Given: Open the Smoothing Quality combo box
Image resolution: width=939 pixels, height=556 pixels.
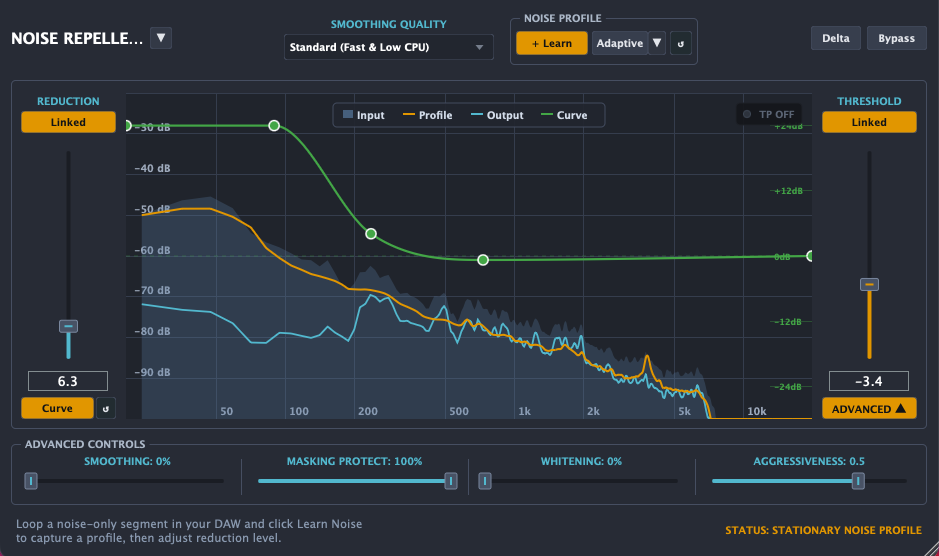Looking at the screenshot, I should coord(389,47).
